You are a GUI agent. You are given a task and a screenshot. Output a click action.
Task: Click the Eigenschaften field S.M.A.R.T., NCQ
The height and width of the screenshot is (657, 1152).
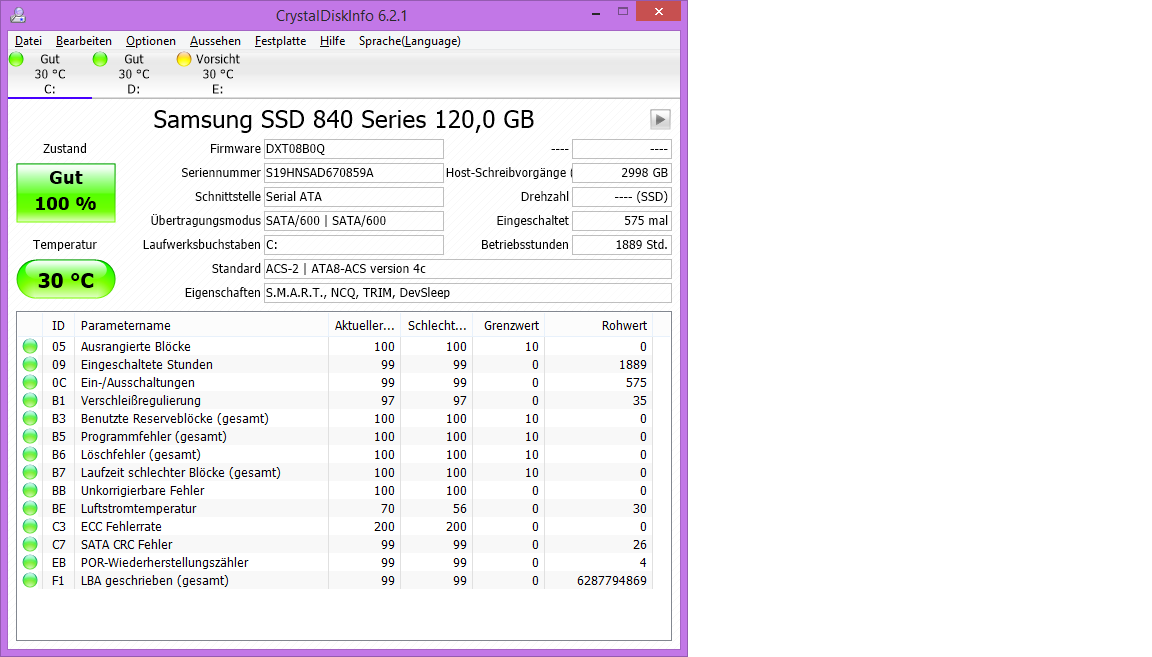click(467, 292)
